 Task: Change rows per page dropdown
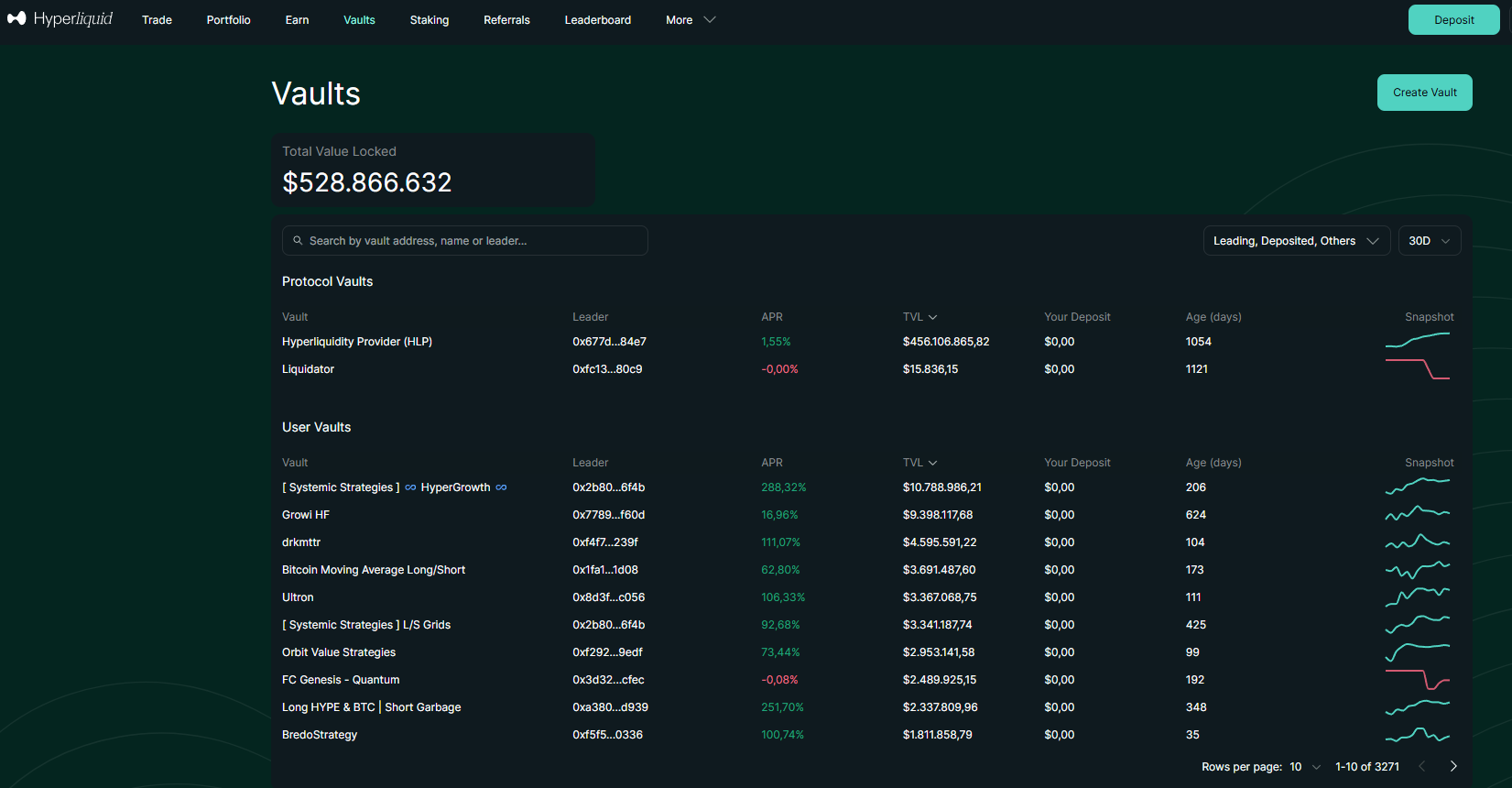pos(1305,767)
